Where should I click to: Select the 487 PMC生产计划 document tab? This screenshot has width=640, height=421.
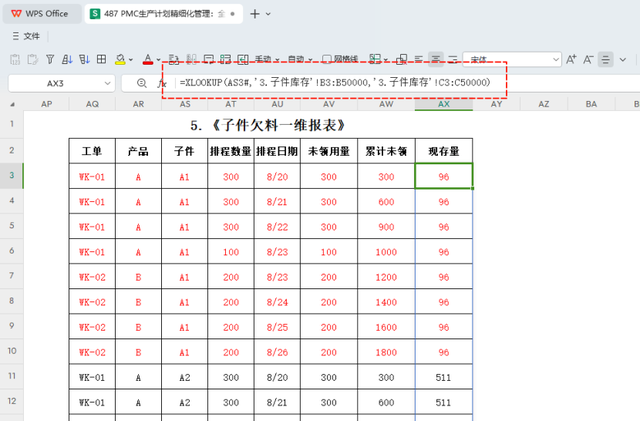point(164,13)
